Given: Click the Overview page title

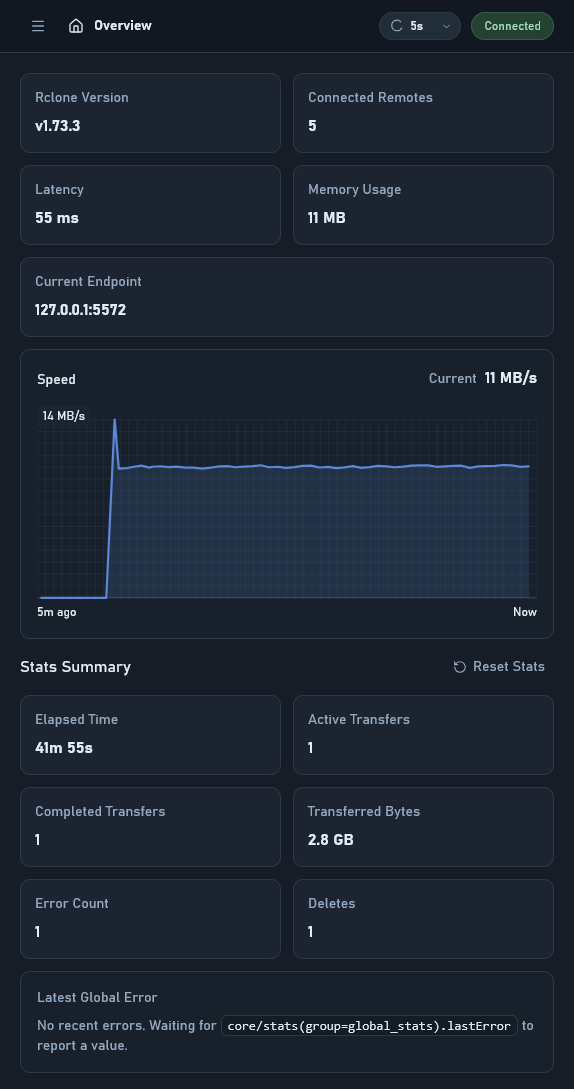Looking at the screenshot, I should coord(123,26).
